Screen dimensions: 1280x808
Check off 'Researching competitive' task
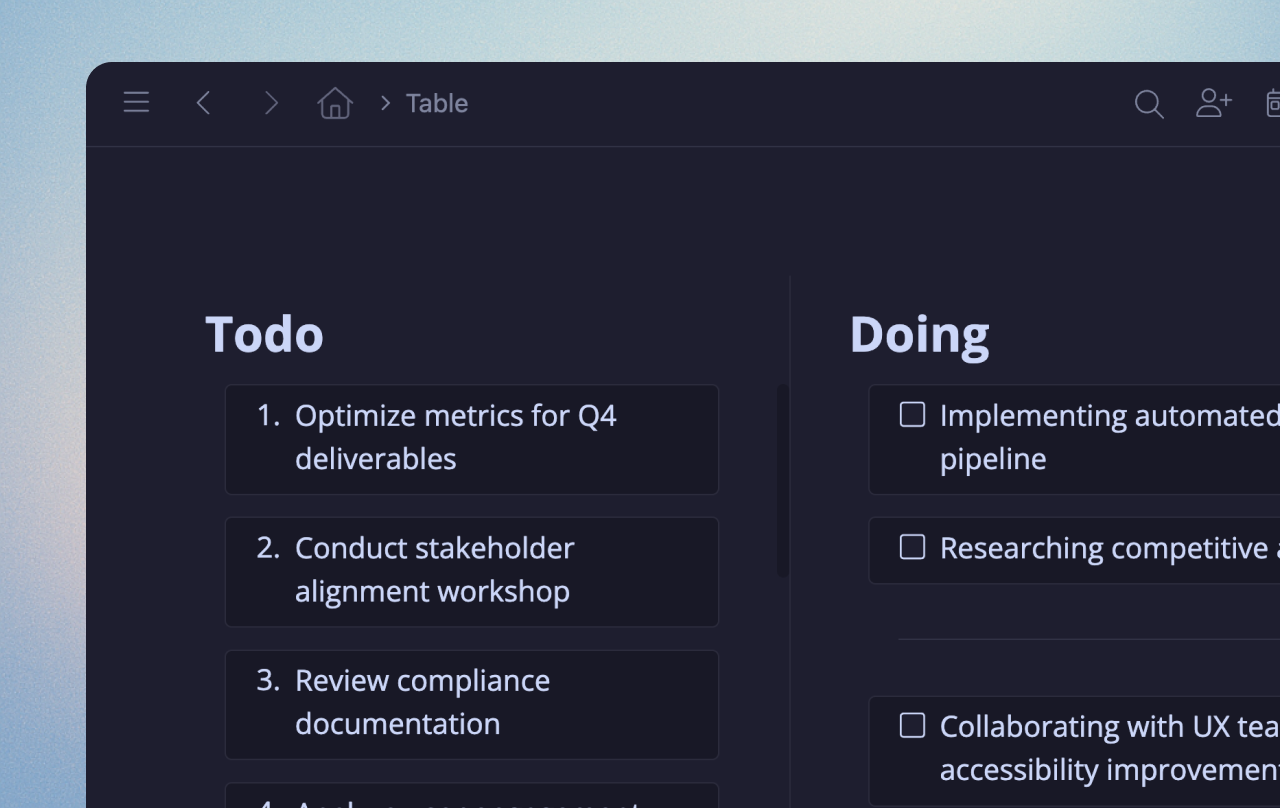(x=911, y=546)
